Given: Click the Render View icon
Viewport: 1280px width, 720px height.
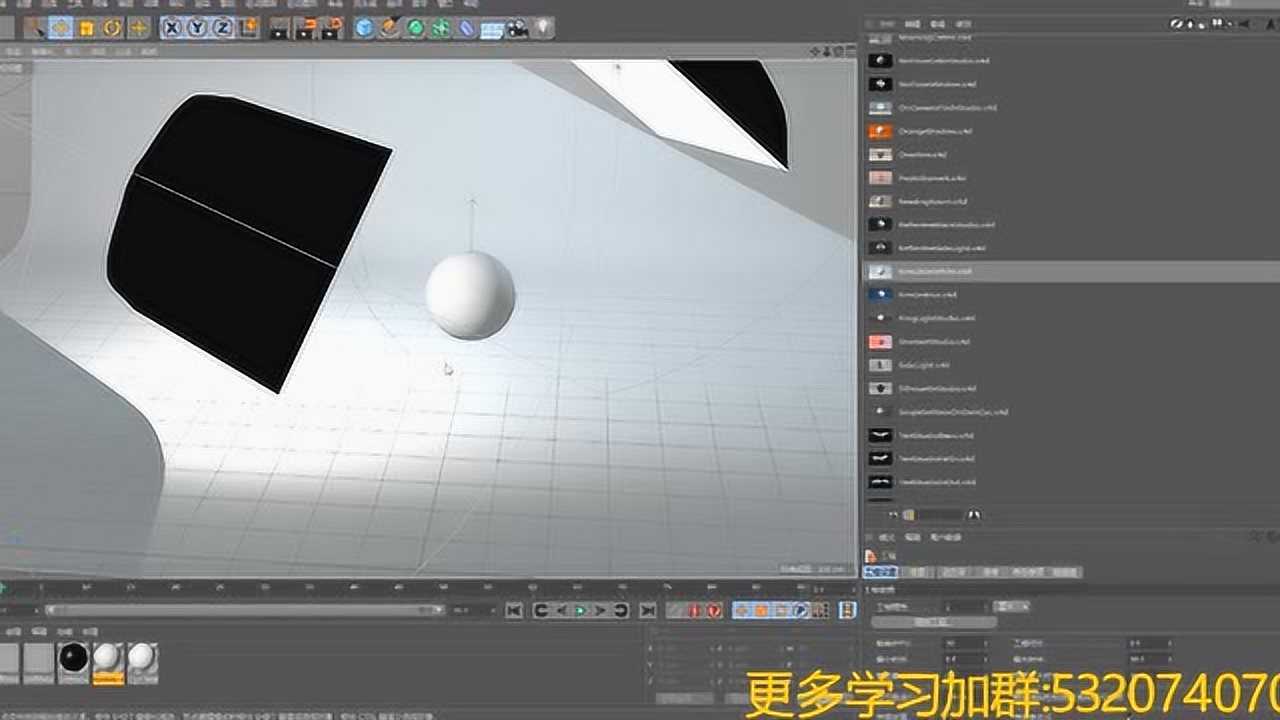Looking at the screenshot, I should coord(278,29).
